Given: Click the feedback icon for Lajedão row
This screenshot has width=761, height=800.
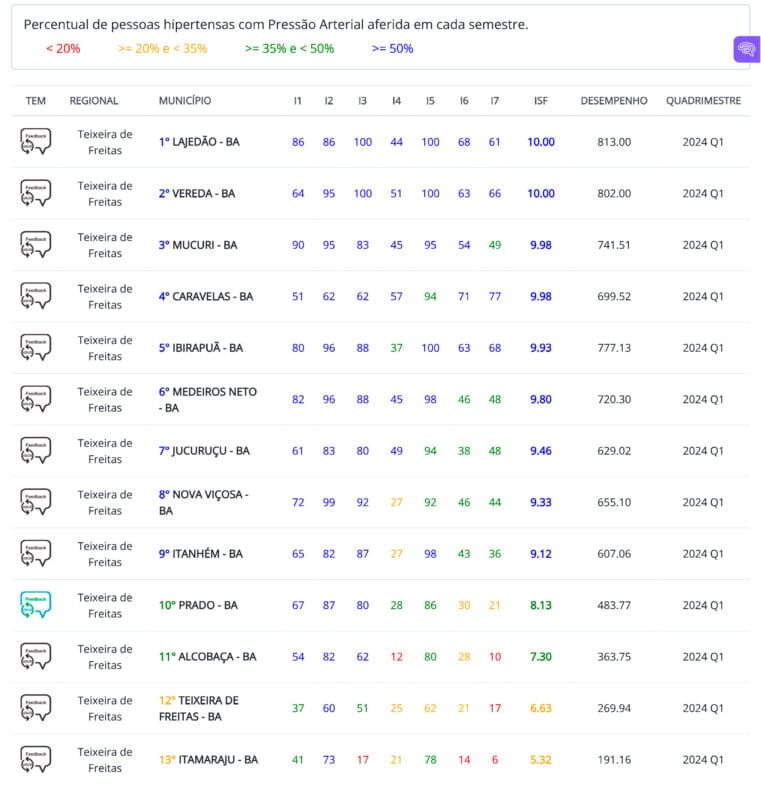Looking at the screenshot, I should (35, 142).
